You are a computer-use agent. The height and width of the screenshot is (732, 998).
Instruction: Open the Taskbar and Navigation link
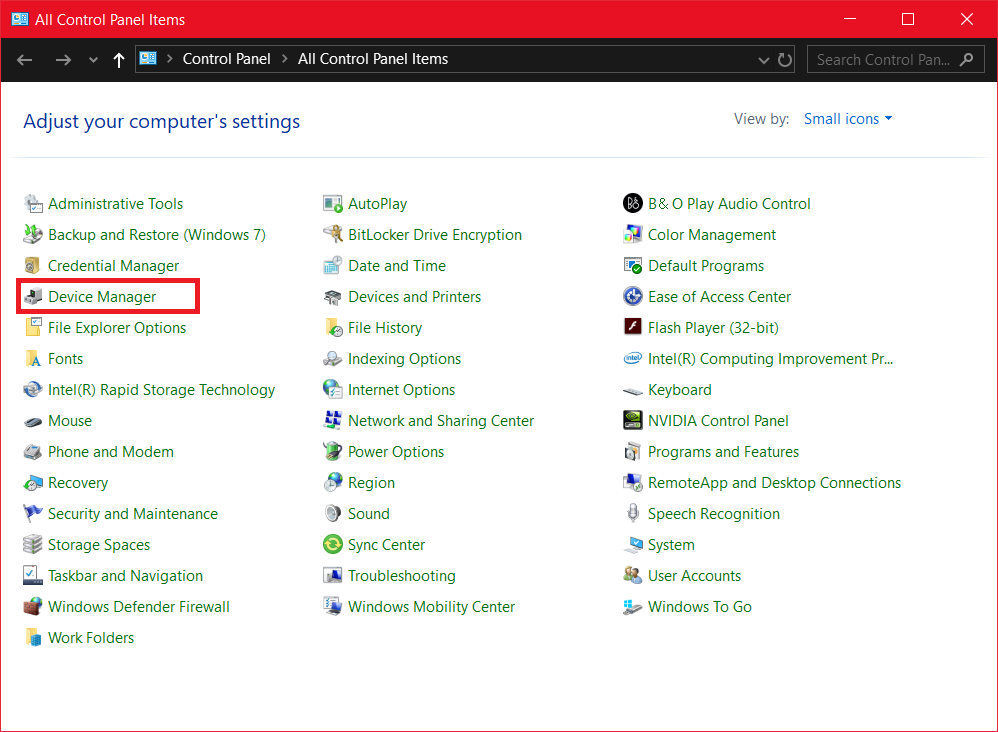tap(125, 576)
